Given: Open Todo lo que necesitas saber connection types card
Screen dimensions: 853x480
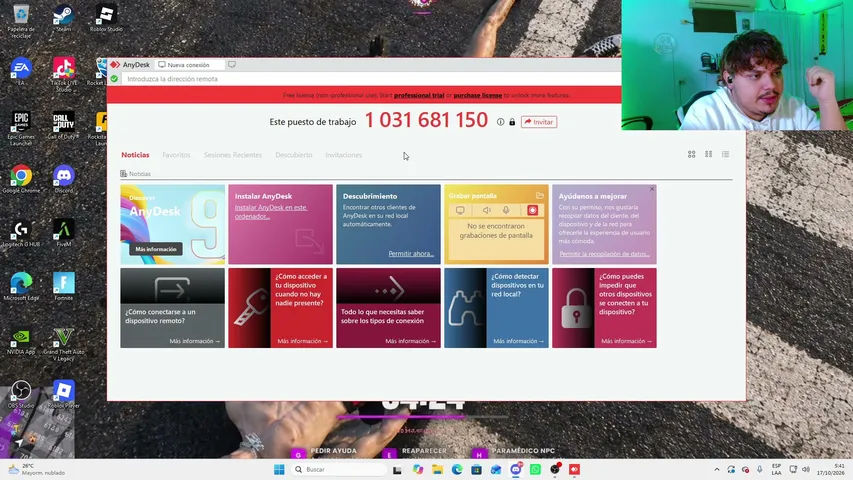Looking at the screenshot, I should coord(388,308).
